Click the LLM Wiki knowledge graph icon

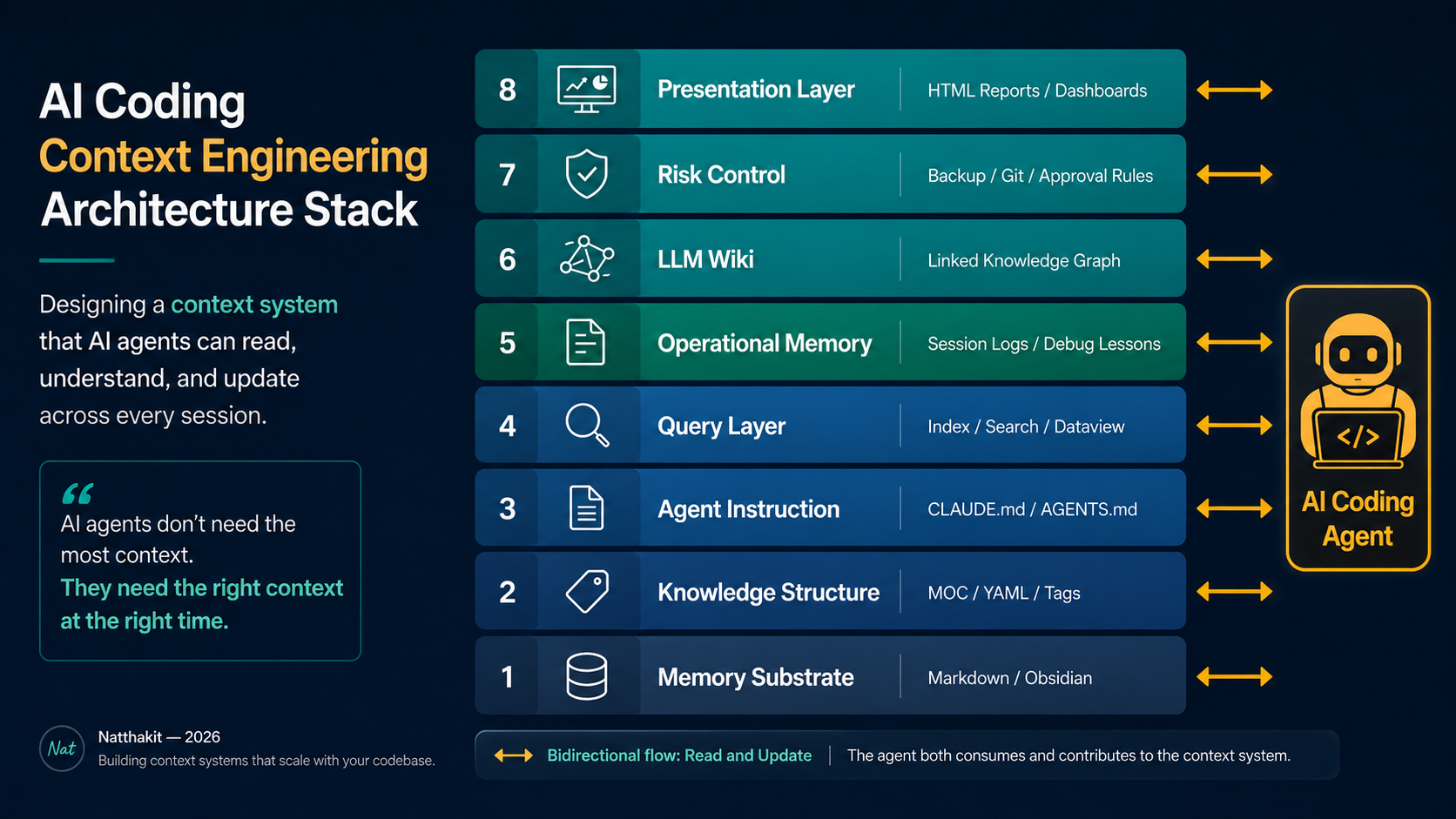(x=586, y=258)
